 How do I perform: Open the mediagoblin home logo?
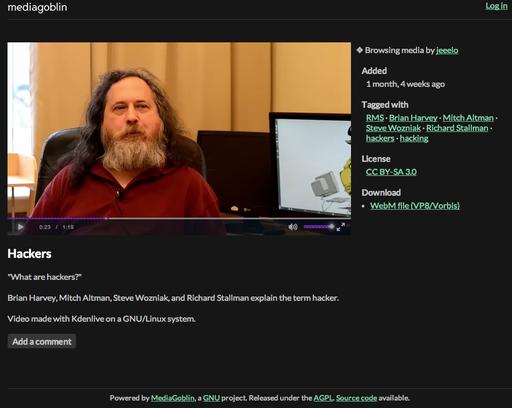[37, 7]
